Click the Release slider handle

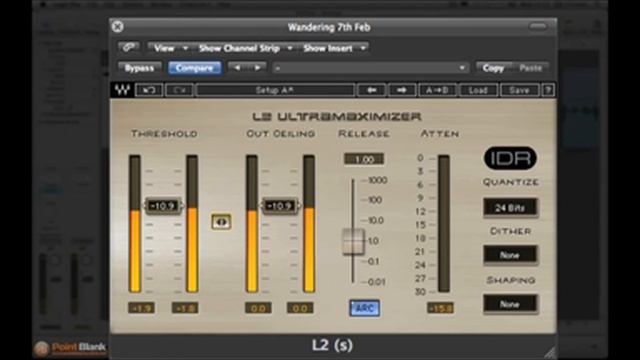(x=353, y=242)
